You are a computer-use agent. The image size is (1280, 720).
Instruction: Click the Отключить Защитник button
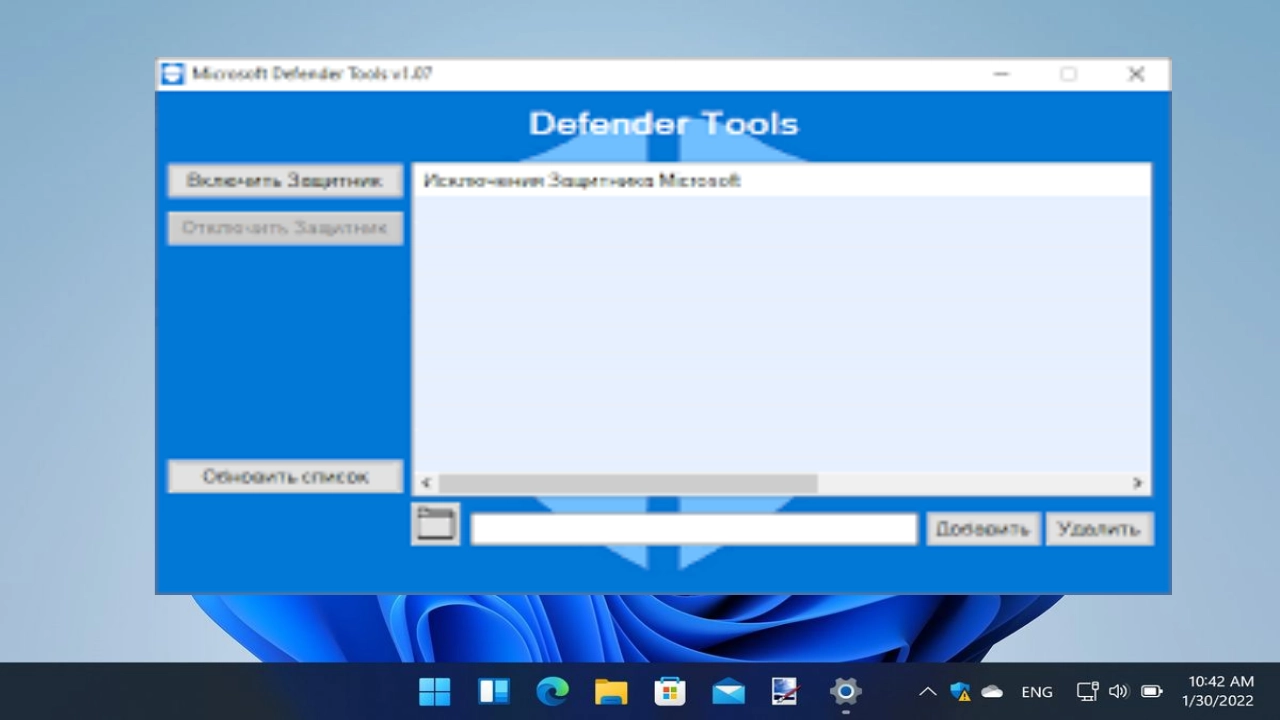(x=285, y=228)
